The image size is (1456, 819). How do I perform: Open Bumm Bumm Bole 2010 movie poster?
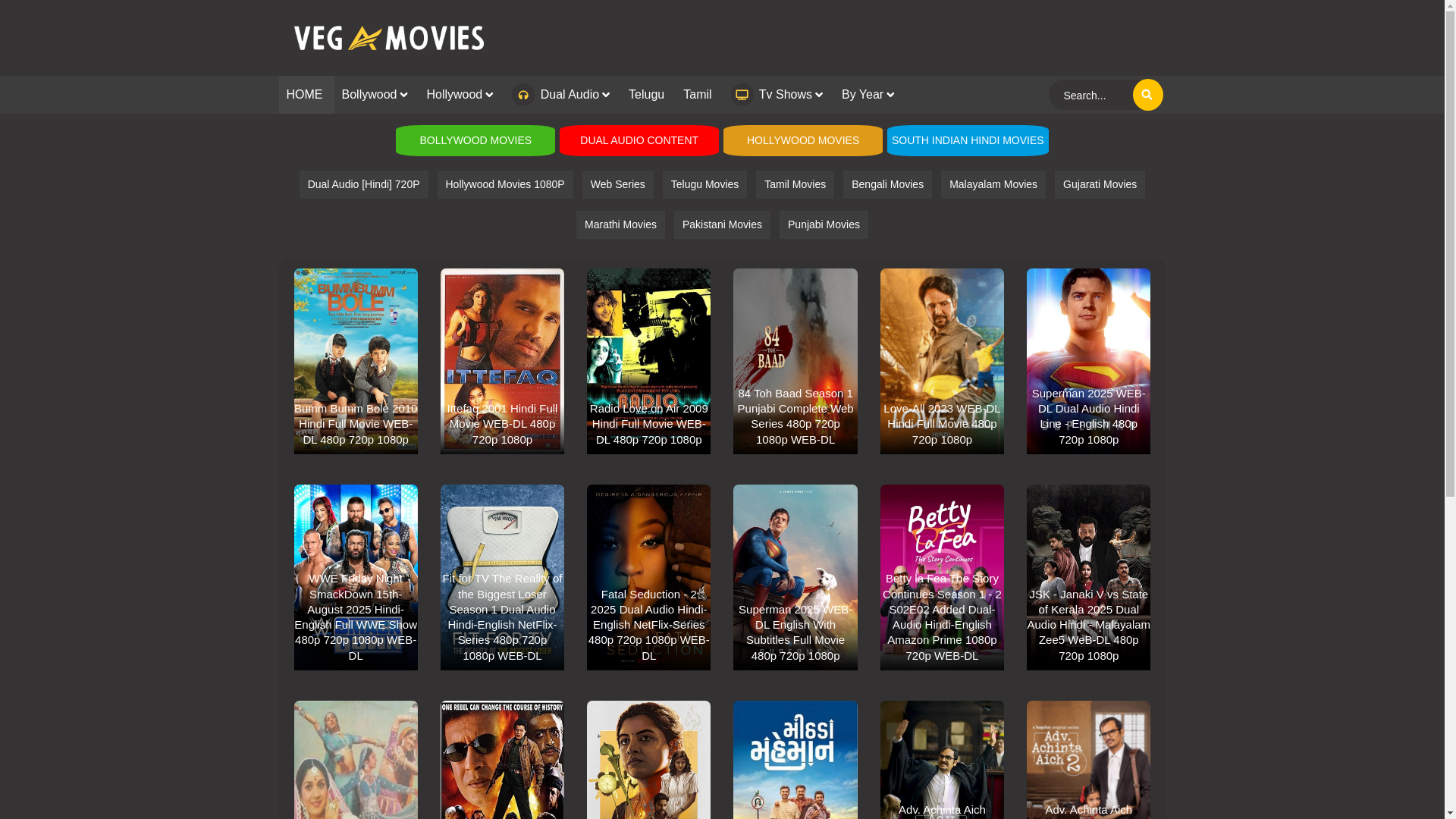356,361
